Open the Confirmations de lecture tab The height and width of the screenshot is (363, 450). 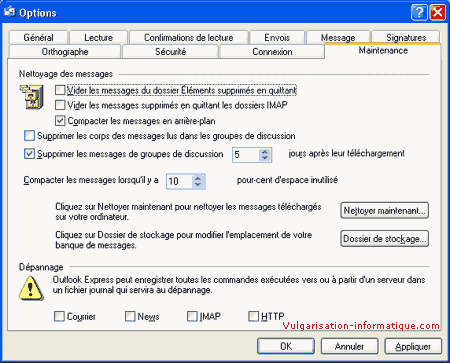click(189, 37)
